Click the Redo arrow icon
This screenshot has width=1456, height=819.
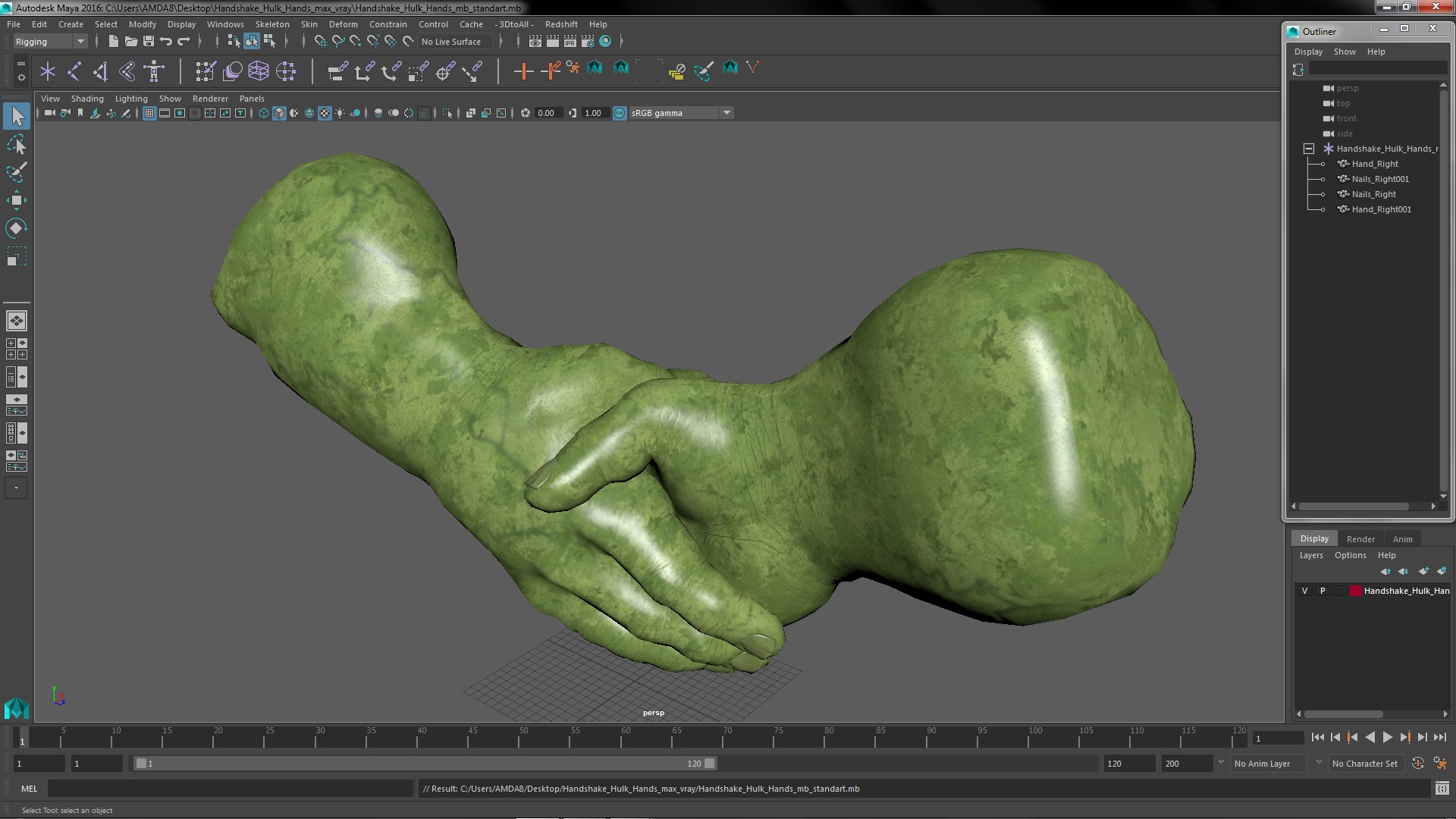(x=183, y=42)
